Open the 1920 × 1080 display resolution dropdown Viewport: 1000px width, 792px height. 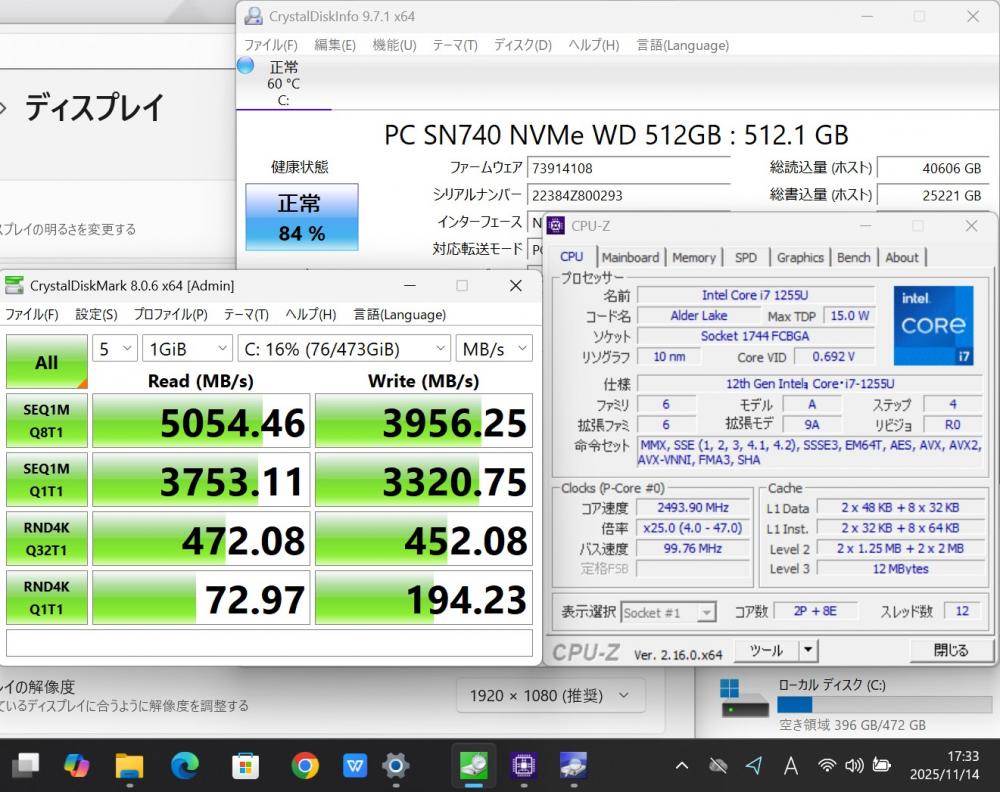click(x=550, y=695)
